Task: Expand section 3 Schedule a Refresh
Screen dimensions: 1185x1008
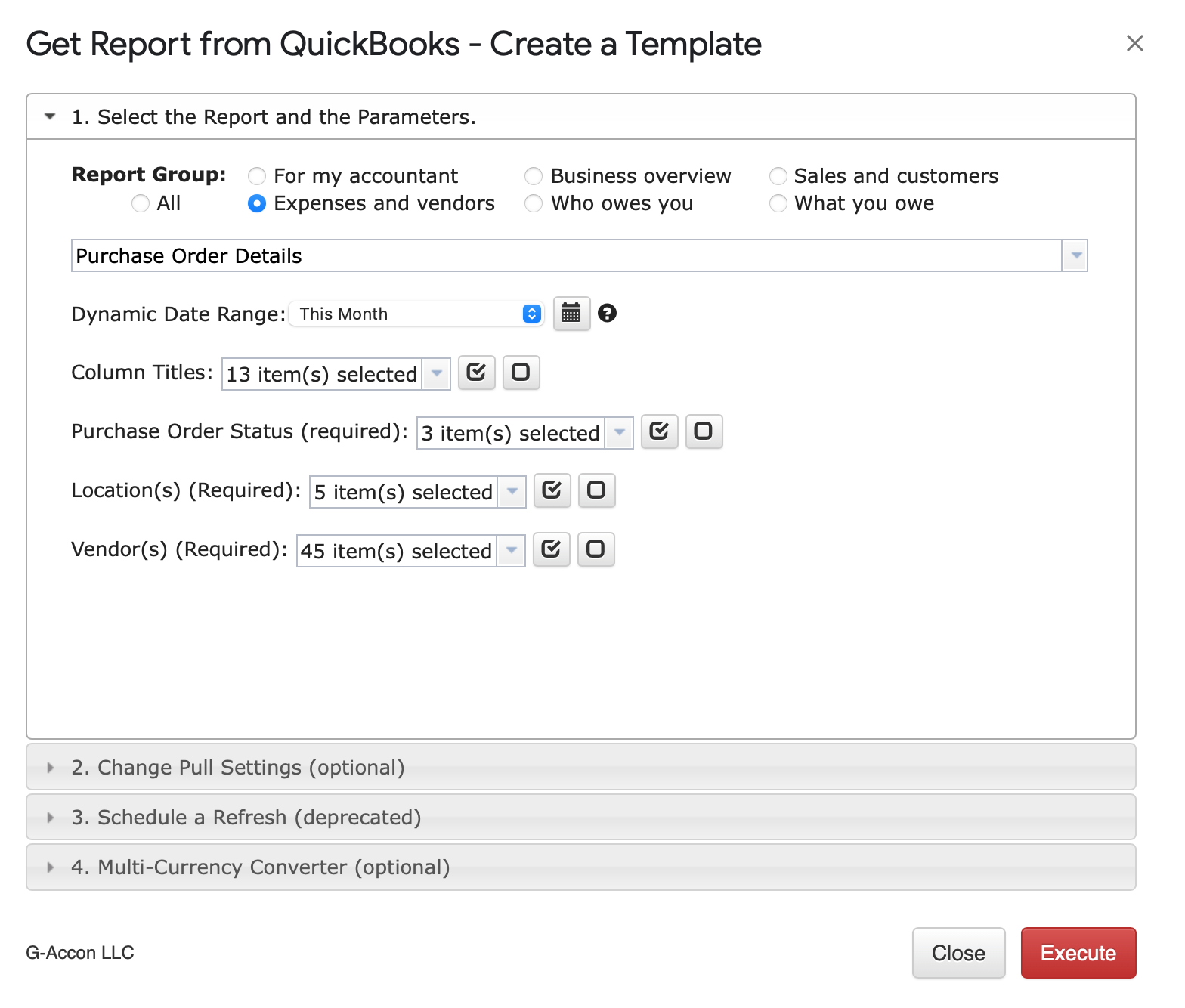Action: pyautogui.click(x=580, y=817)
